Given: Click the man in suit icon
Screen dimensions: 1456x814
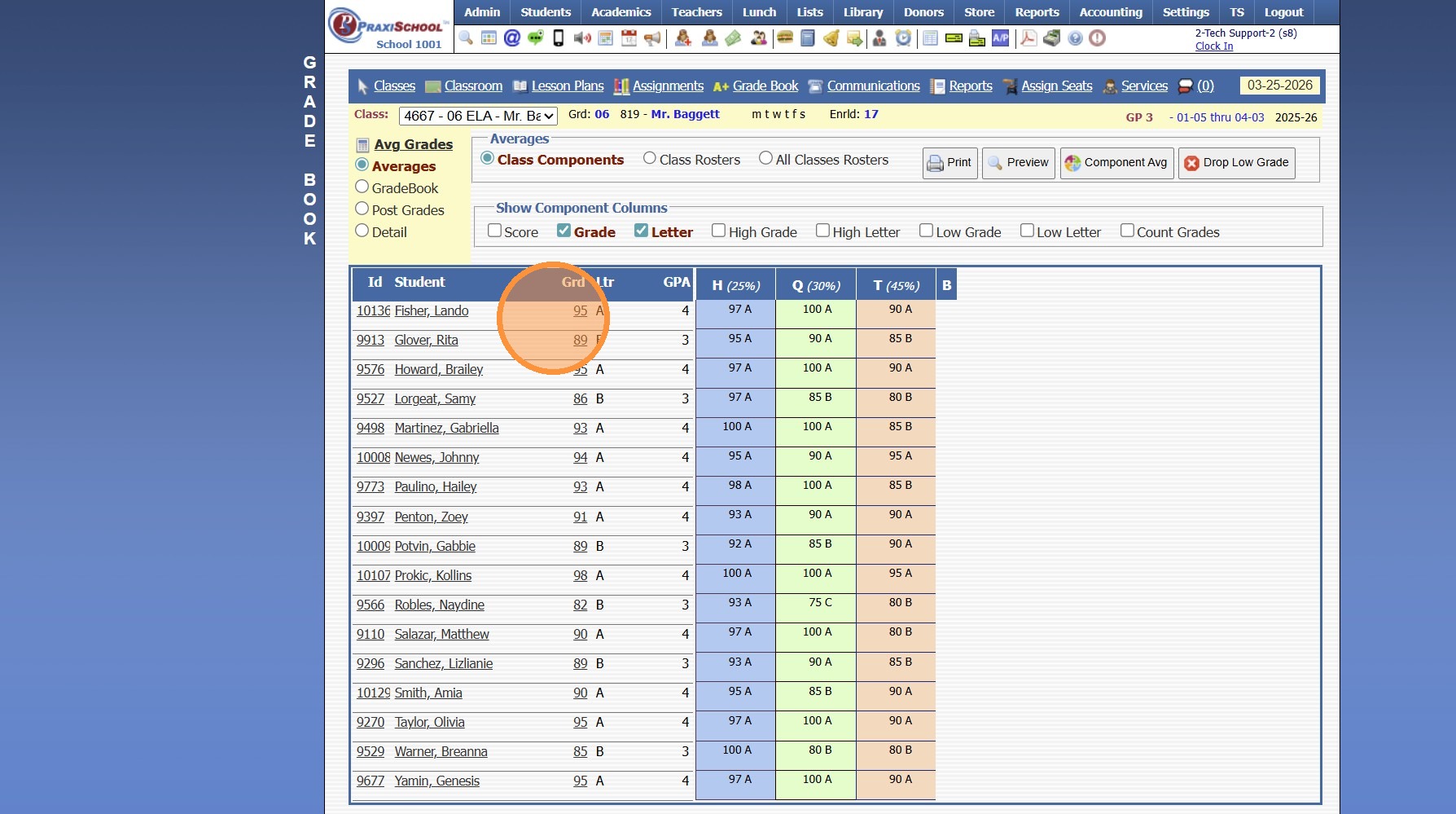Looking at the screenshot, I should pos(879,38).
